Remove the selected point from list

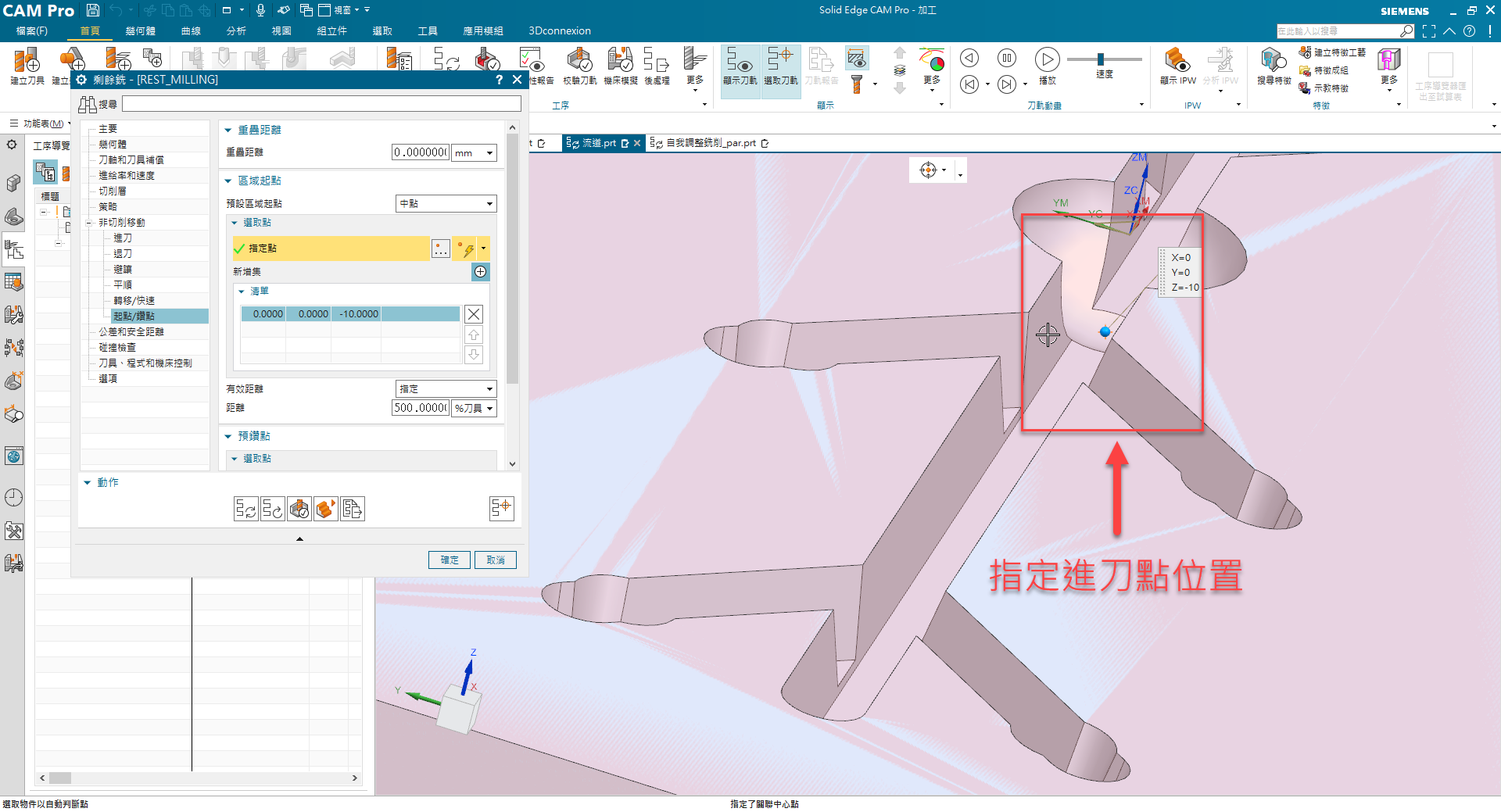(x=474, y=314)
